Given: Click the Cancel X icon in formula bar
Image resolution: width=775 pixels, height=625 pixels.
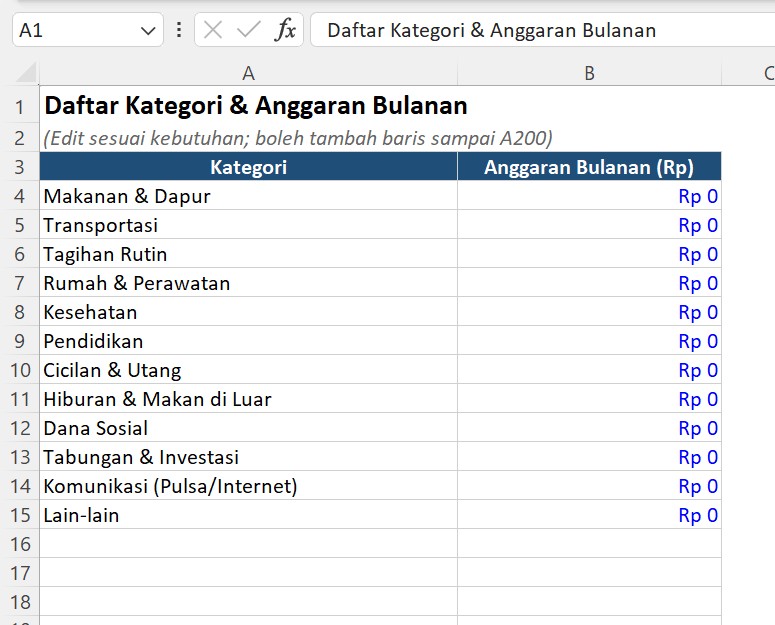Looking at the screenshot, I should [x=212, y=30].
